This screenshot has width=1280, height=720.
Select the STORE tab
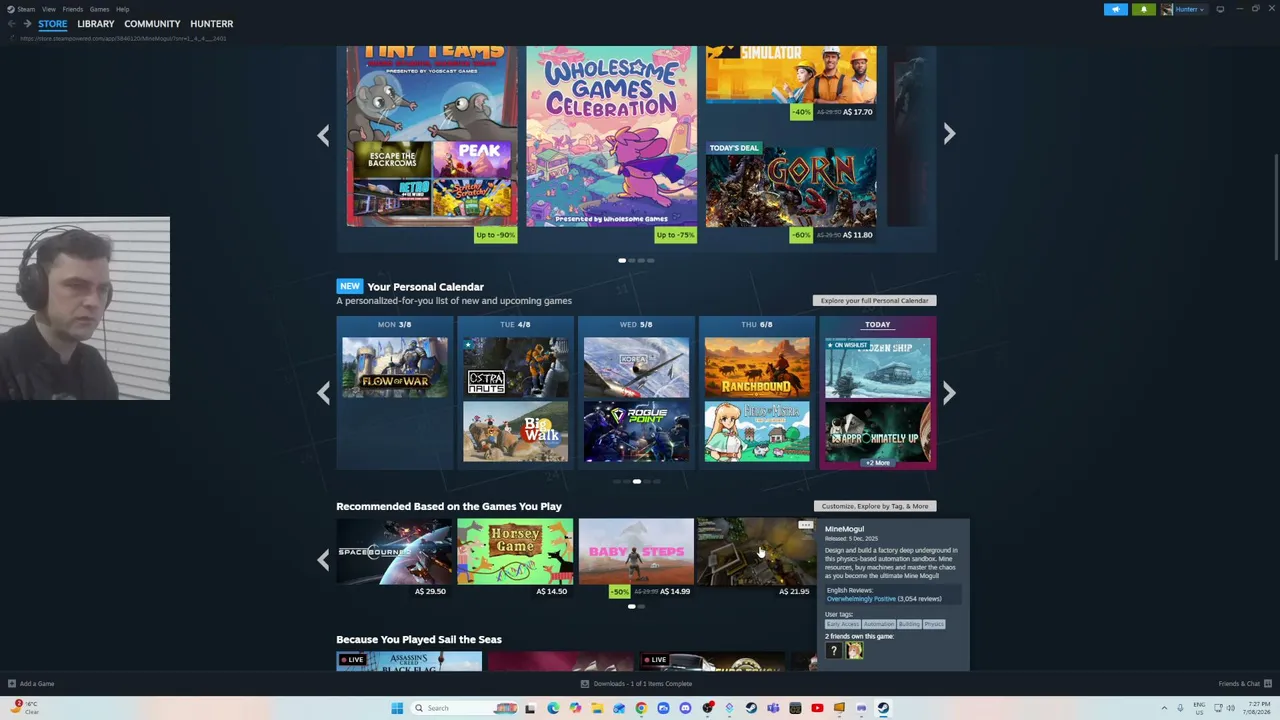click(x=53, y=24)
